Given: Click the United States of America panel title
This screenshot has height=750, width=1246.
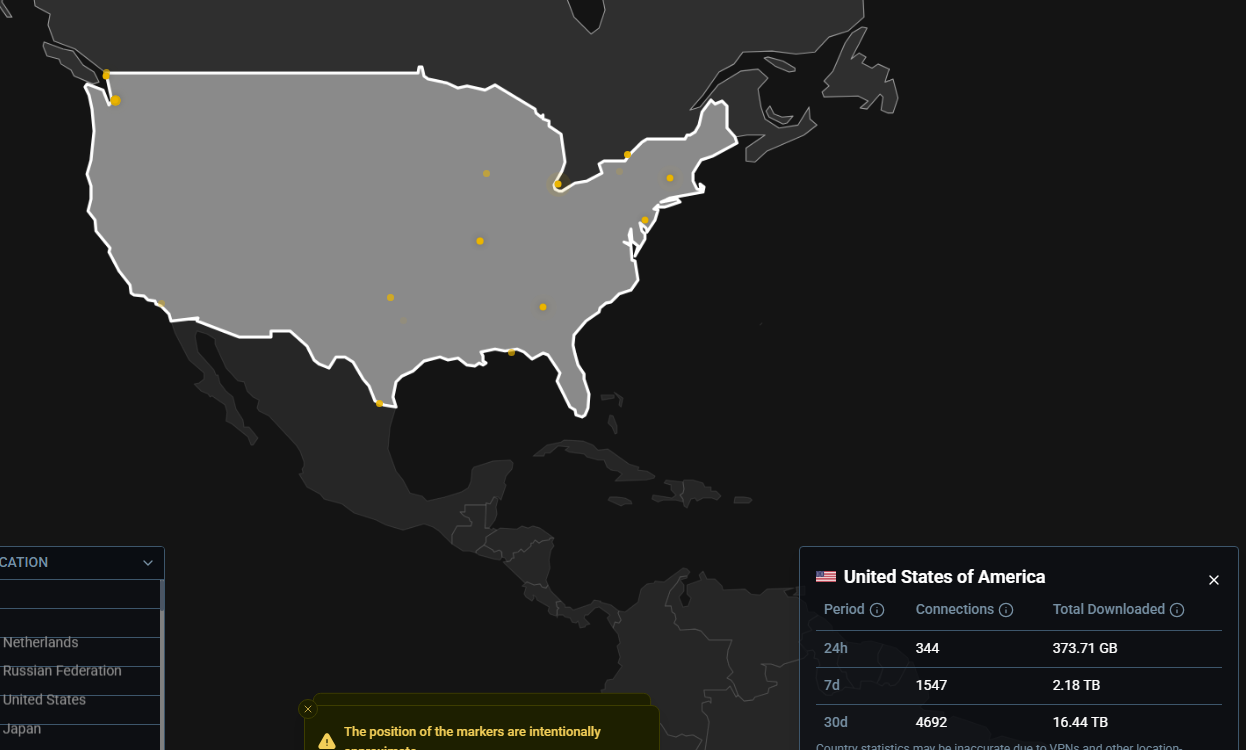Looking at the screenshot, I should click(944, 577).
